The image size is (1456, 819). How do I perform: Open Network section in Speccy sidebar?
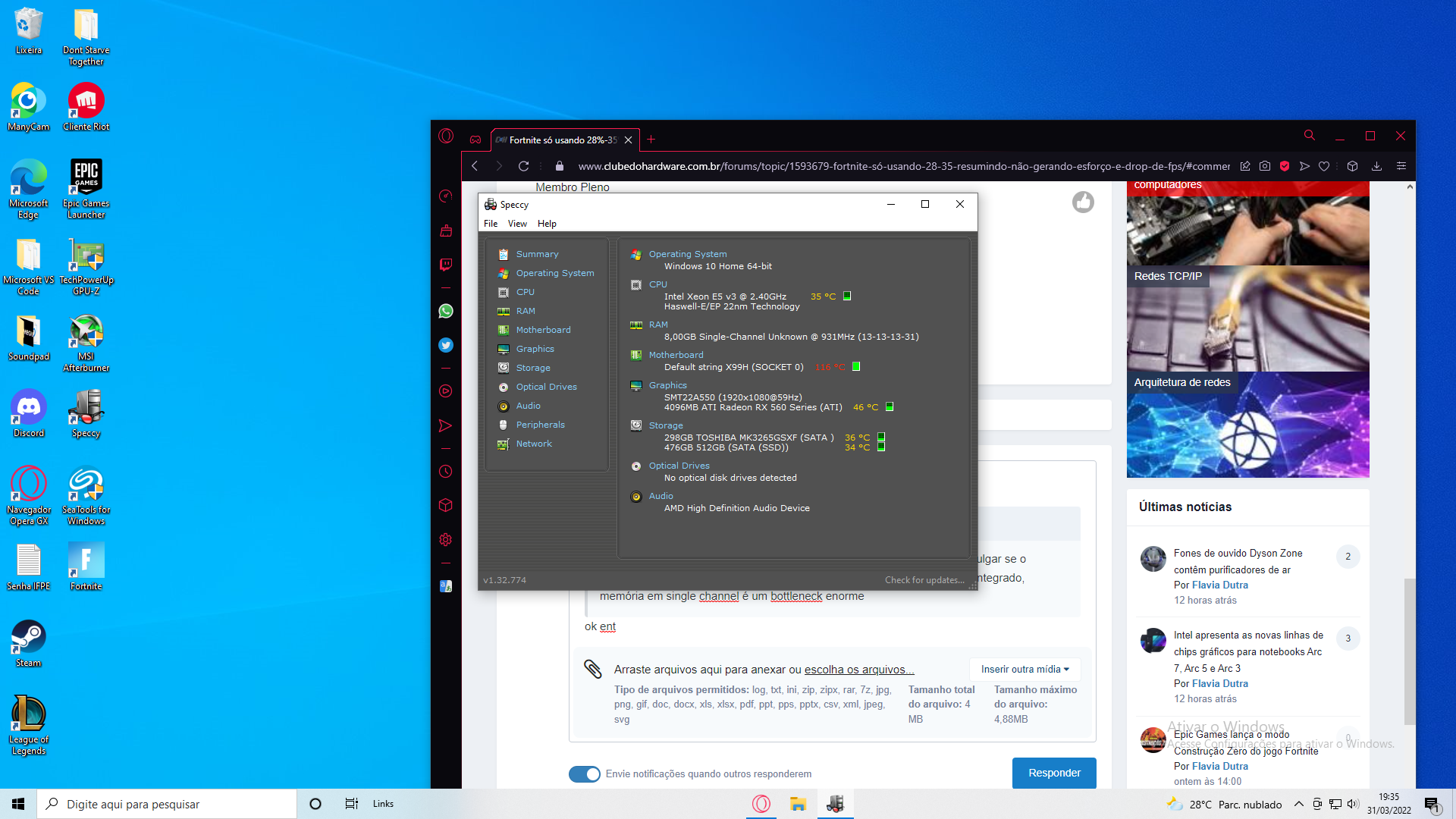tap(533, 444)
